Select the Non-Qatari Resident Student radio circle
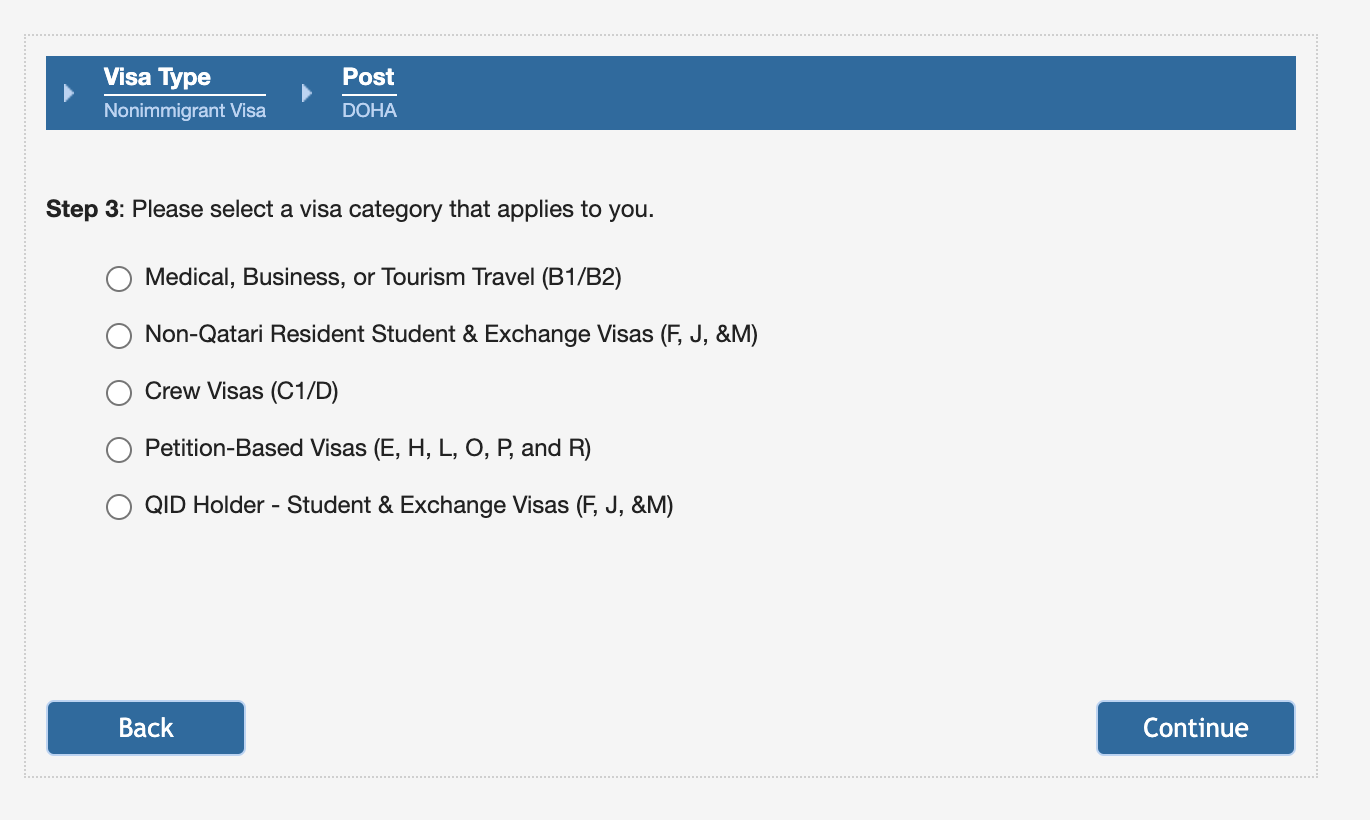1370x820 pixels. tap(119, 335)
